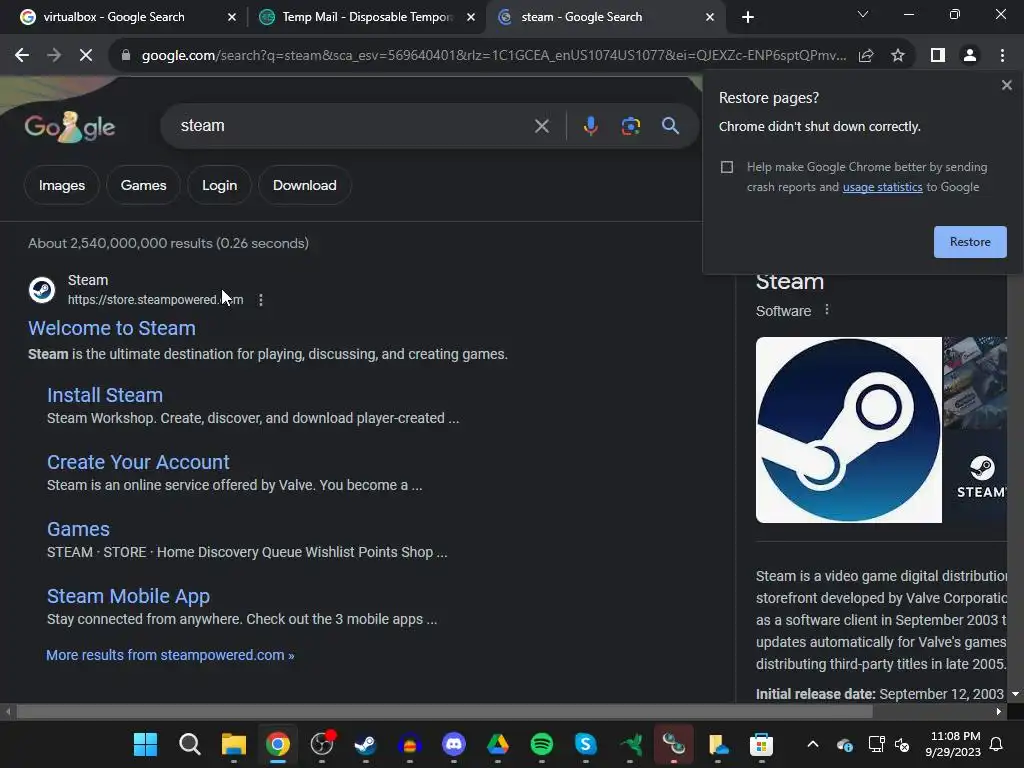Open the Chrome three-dot menu
This screenshot has height=768, width=1024.
coord(1002,56)
